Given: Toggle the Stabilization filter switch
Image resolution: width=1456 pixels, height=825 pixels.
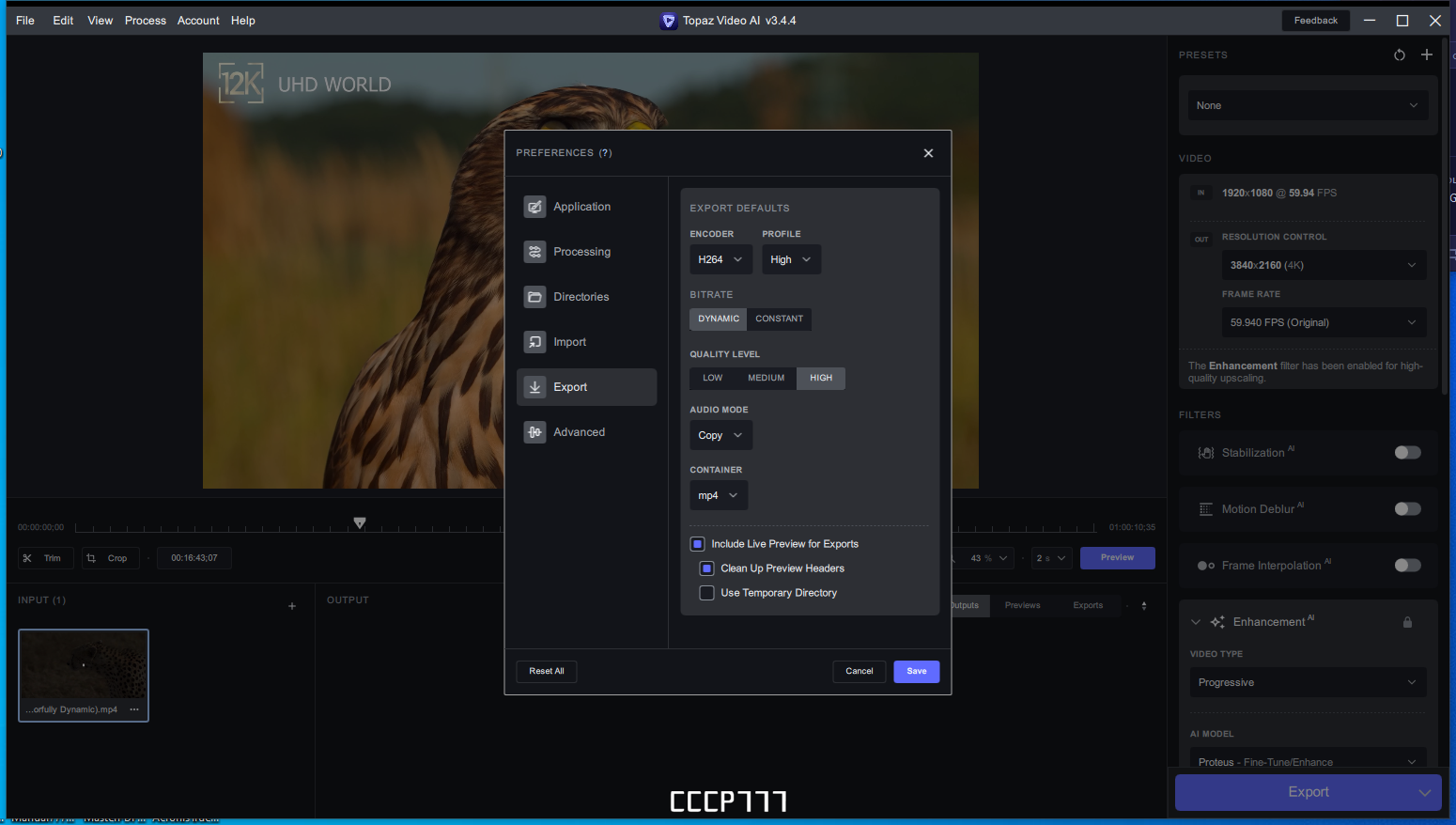Looking at the screenshot, I should pos(1407,453).
